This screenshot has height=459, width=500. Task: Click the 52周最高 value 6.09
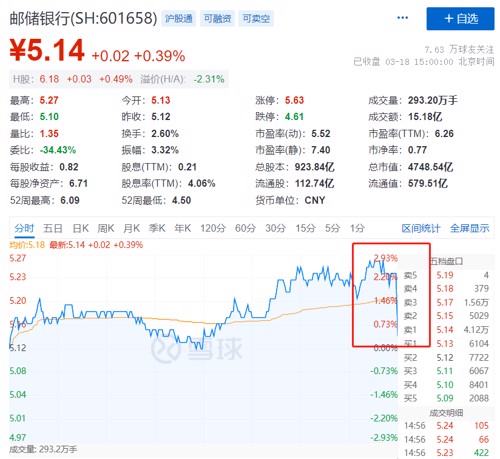point(70,201)
